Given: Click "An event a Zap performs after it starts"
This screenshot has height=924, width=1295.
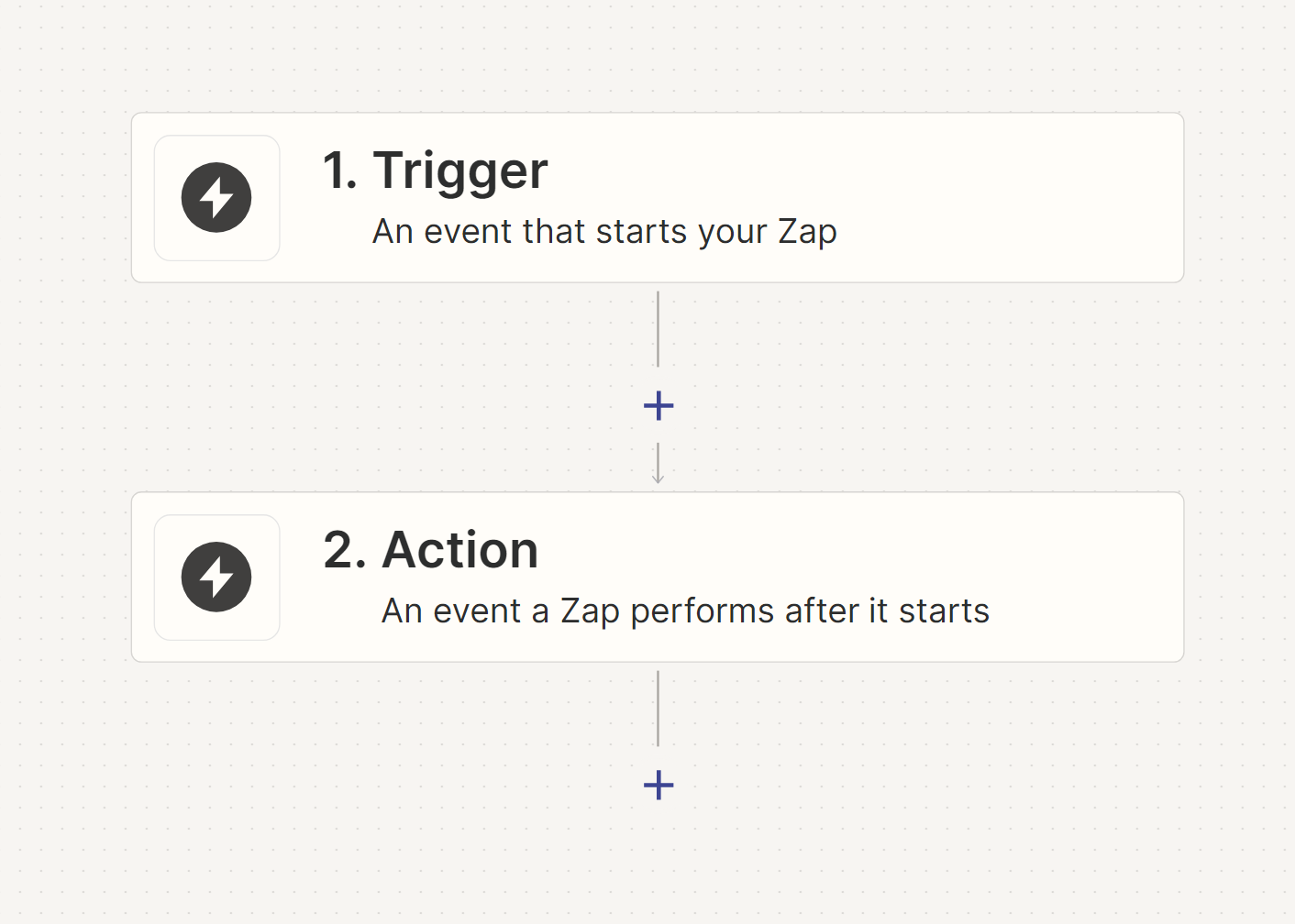Looking at the screenshot, I should 685,611.
